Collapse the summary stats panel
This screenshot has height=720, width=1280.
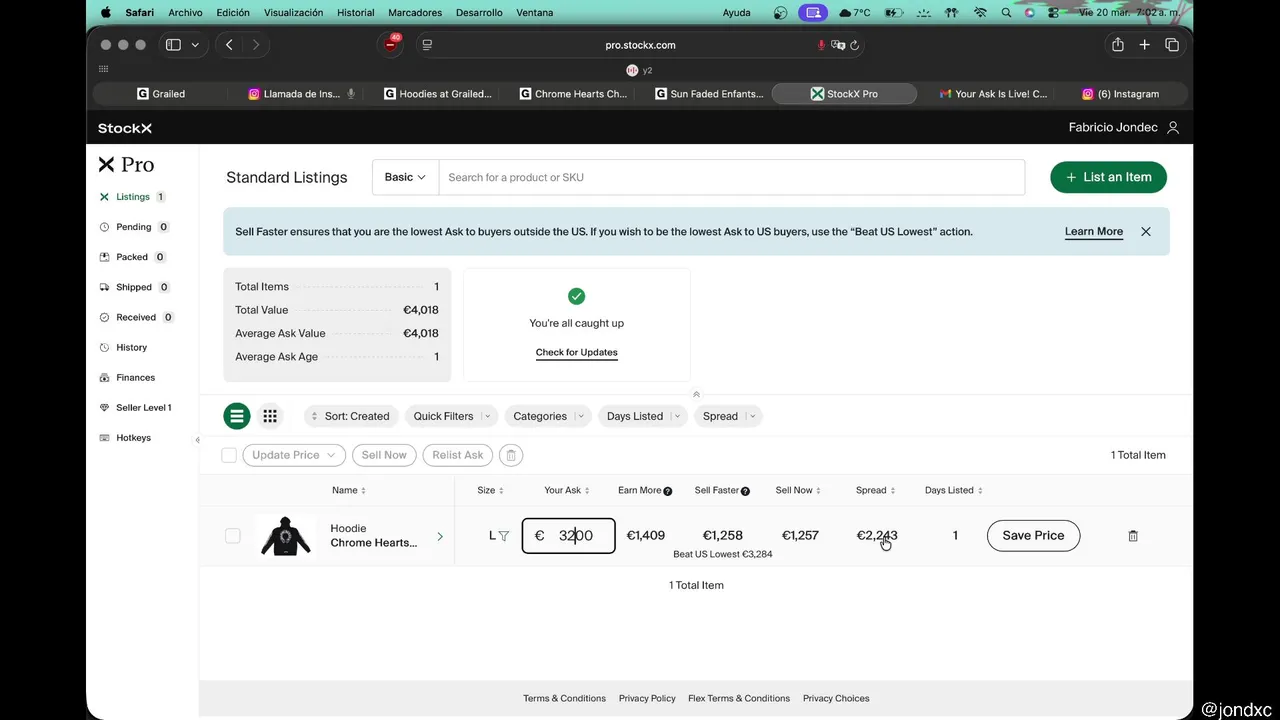(x=696, y=394)
